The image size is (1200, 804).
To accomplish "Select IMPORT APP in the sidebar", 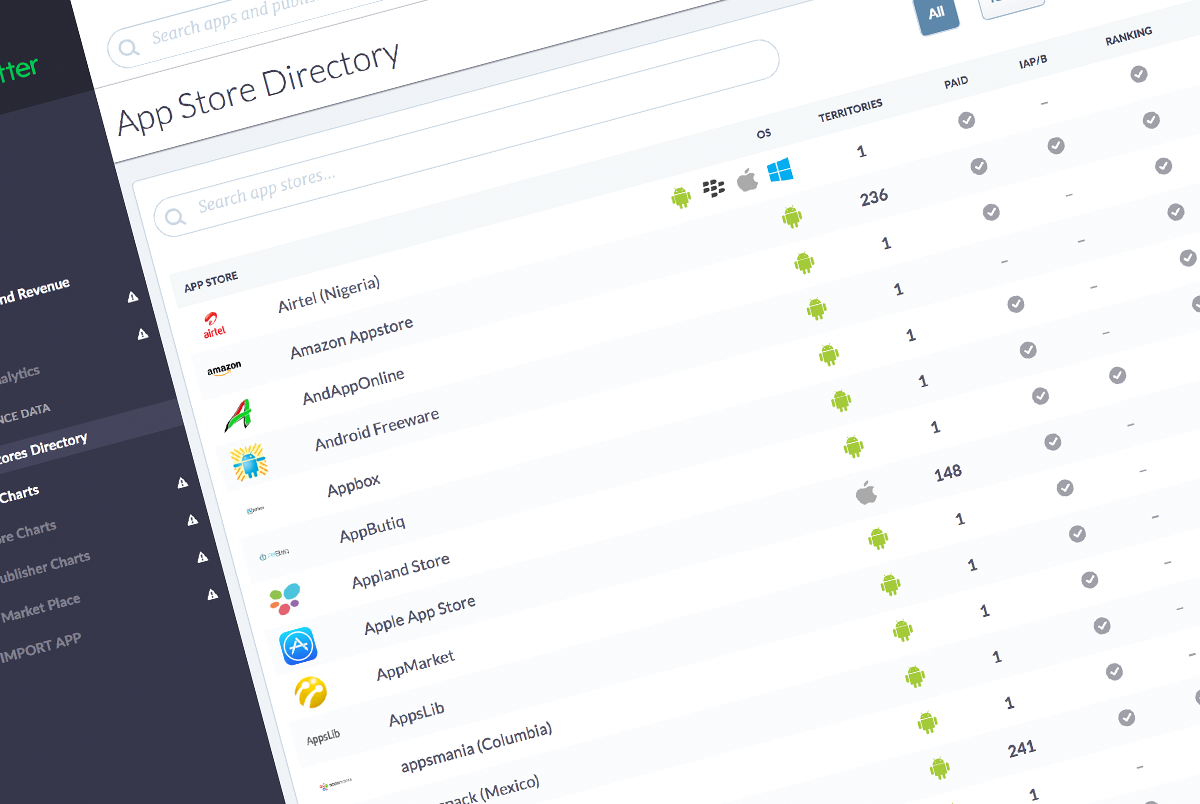I will [x=40, y=649].
